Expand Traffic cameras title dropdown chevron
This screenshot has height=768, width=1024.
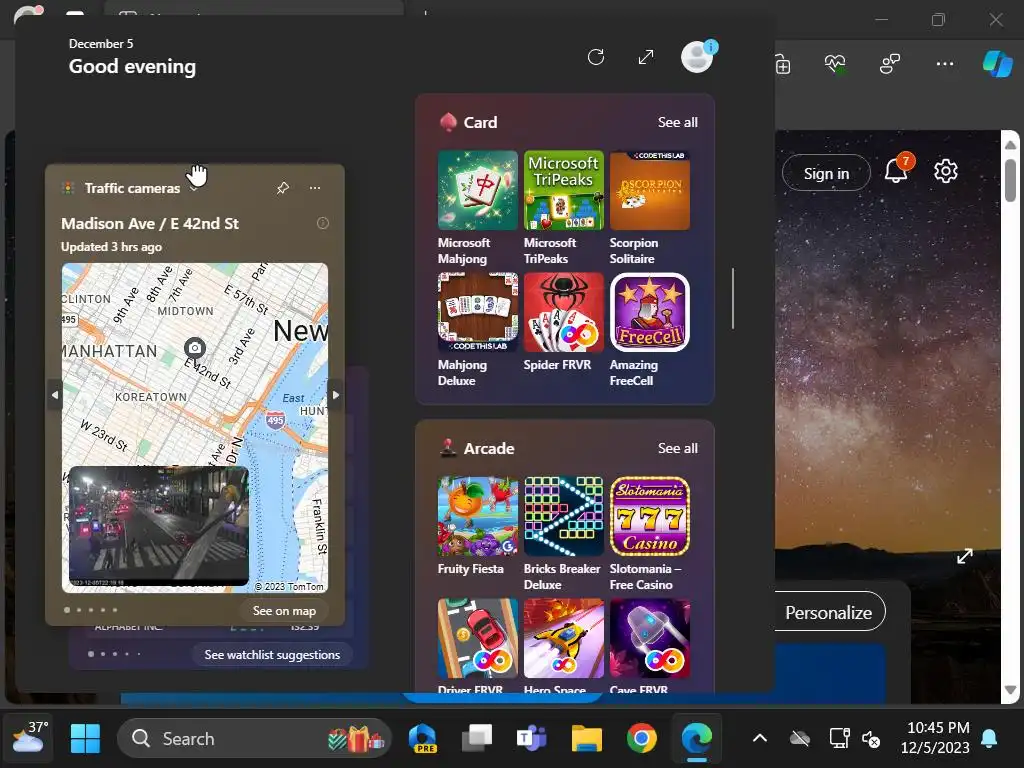click(193, 189)
